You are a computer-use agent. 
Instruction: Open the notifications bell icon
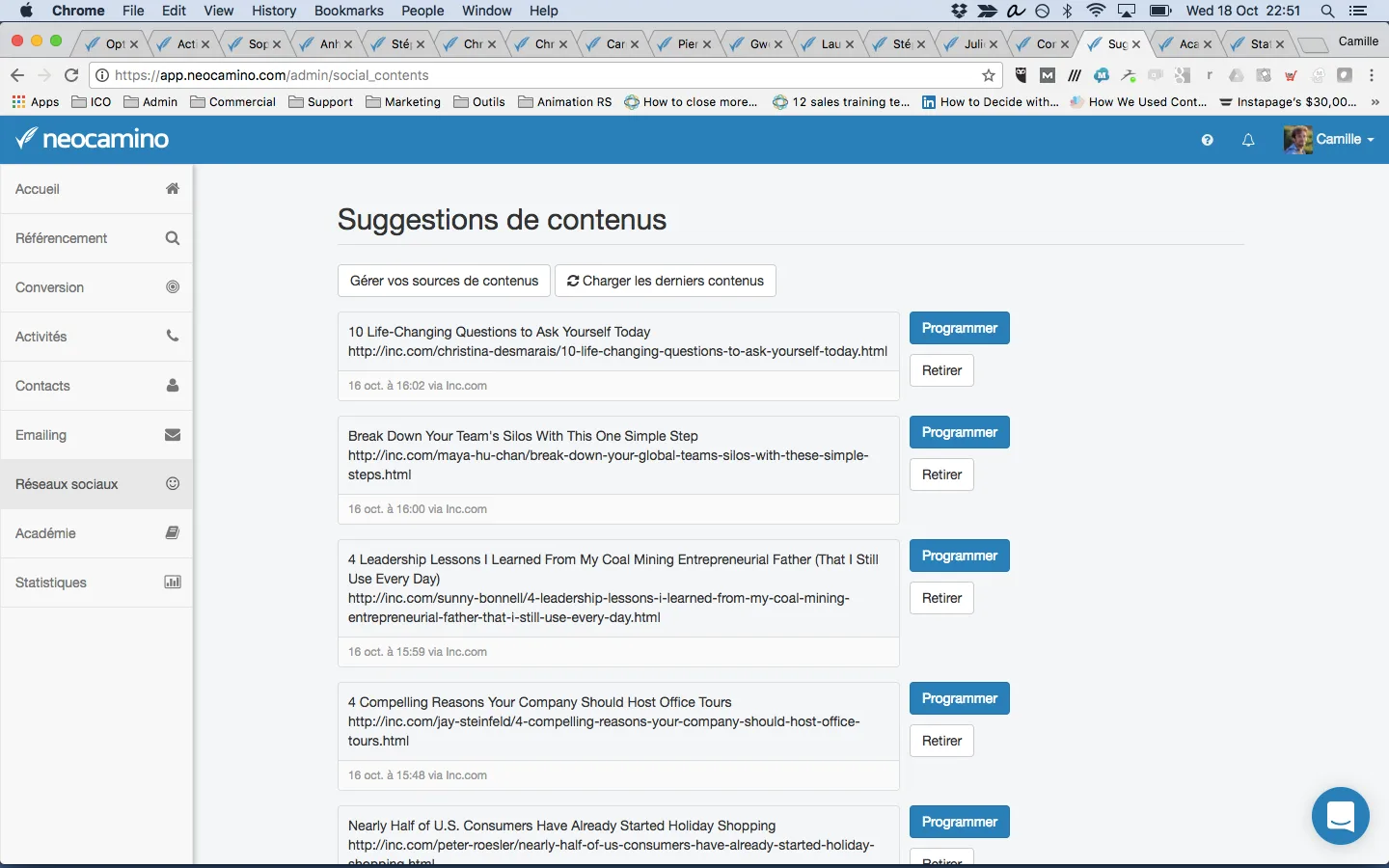tap(1248, 140)
